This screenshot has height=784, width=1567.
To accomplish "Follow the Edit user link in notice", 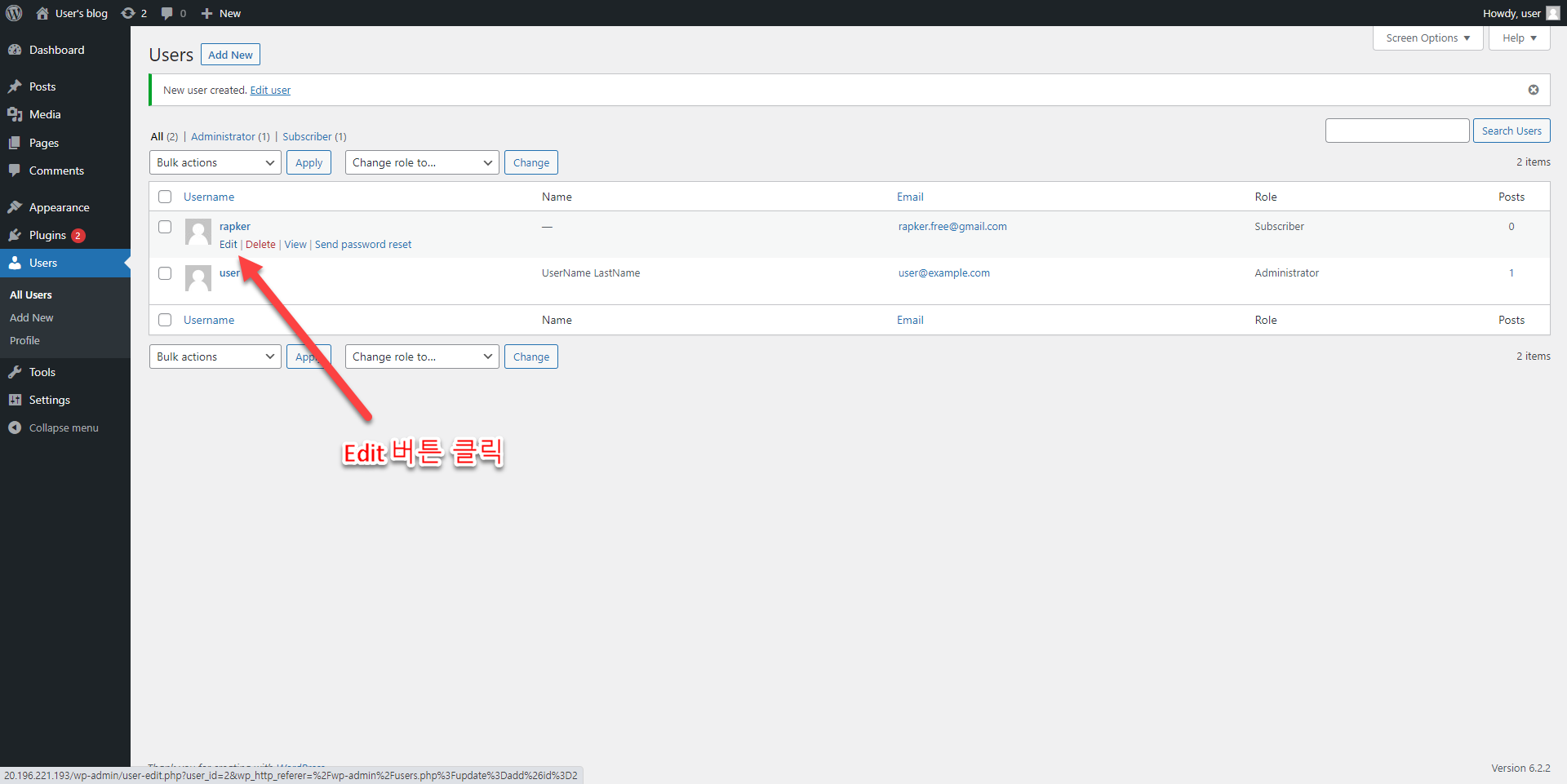I will pyautogui.click(x=270, y=90).
